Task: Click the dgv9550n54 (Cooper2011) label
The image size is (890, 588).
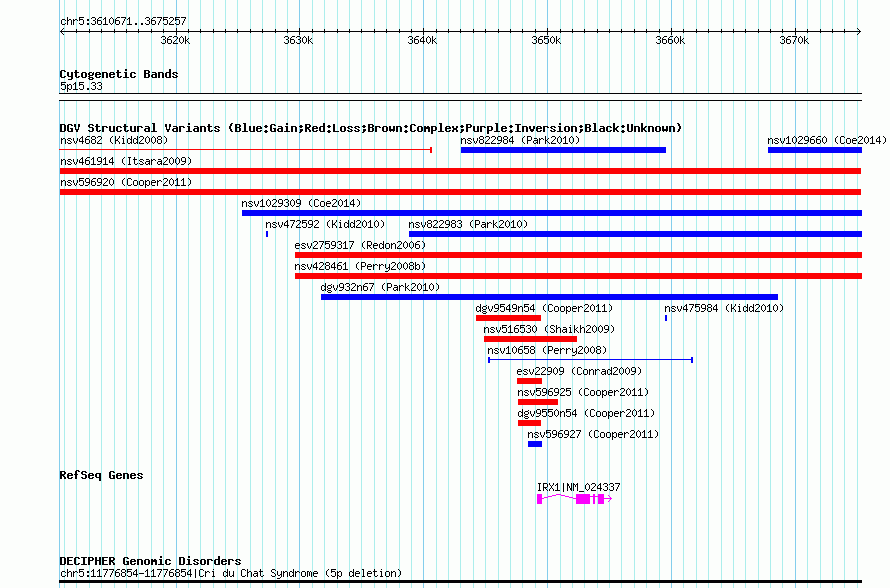Action: (x=586, y=413)
